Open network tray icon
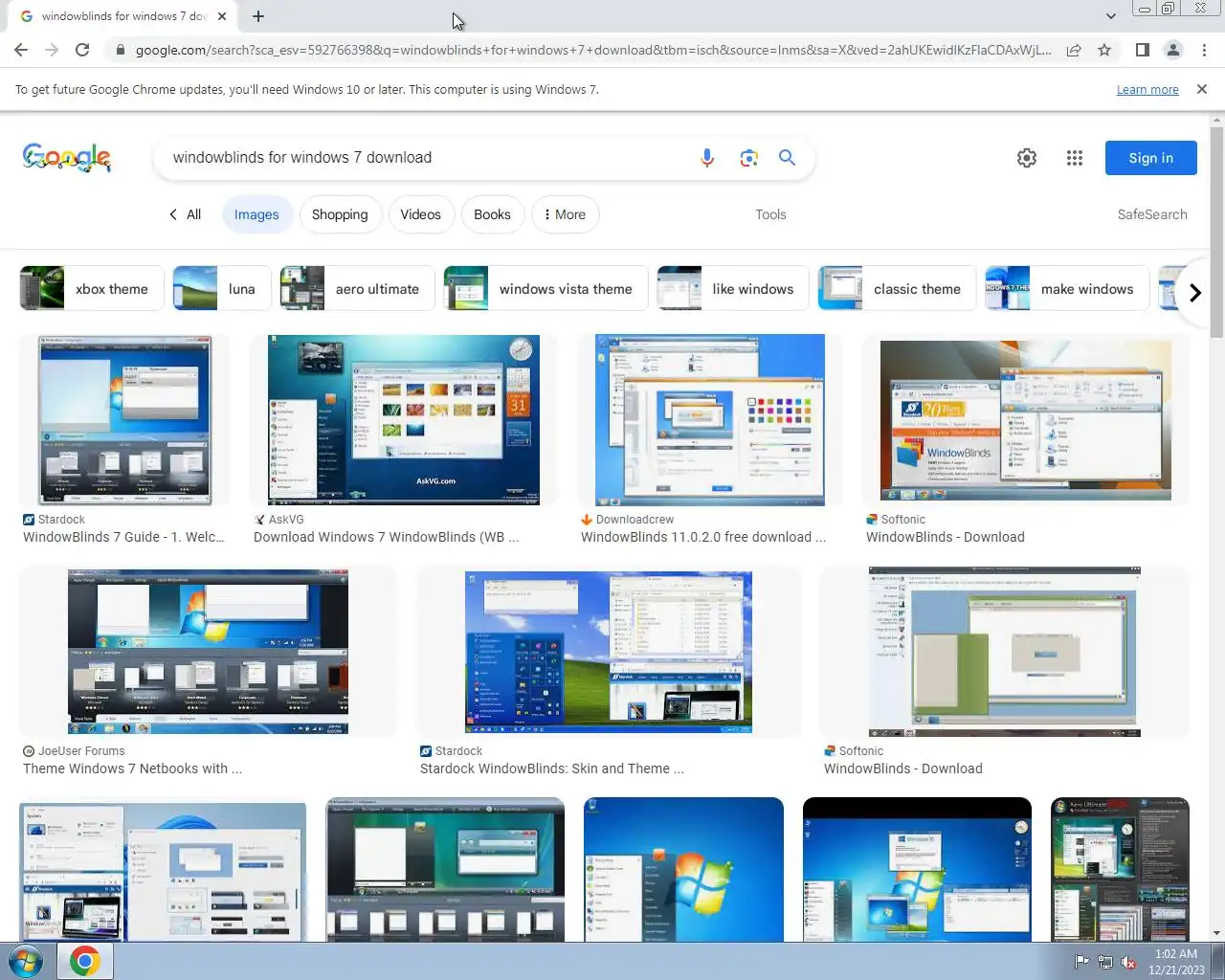 pos(1105,962)
